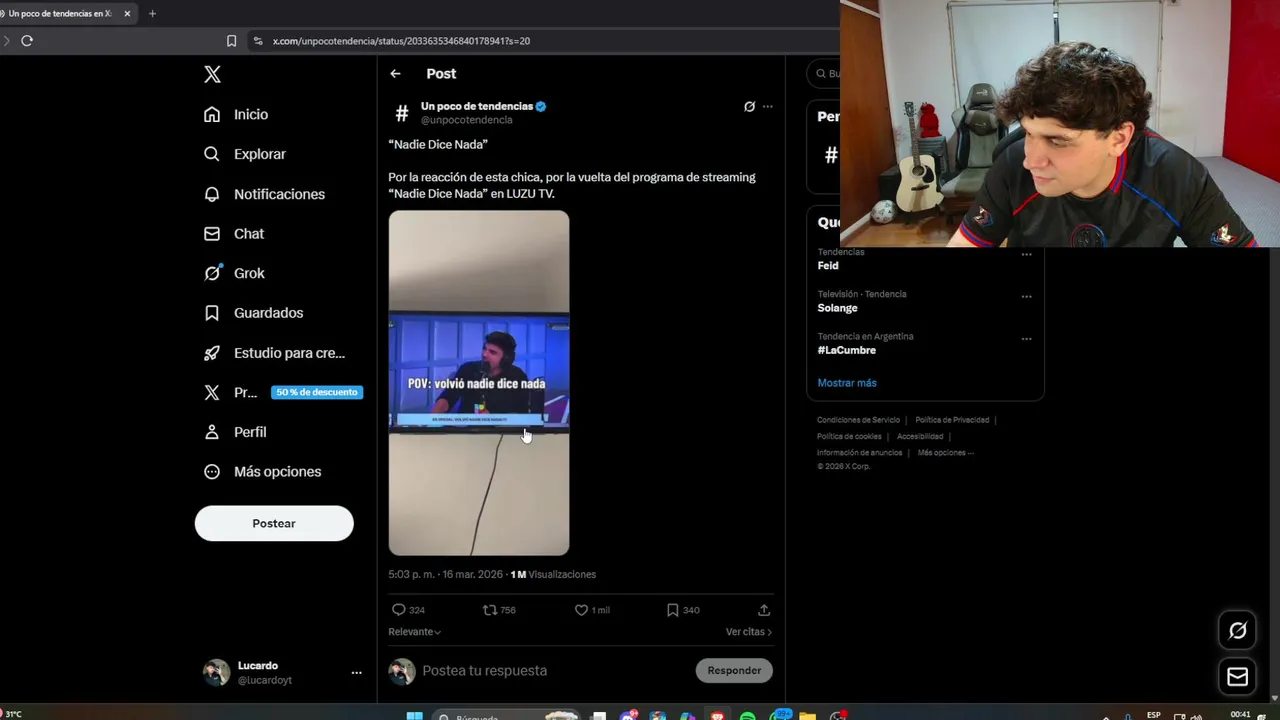
Task: Click the site settings icon beside URL
Action: pos(258,41)
